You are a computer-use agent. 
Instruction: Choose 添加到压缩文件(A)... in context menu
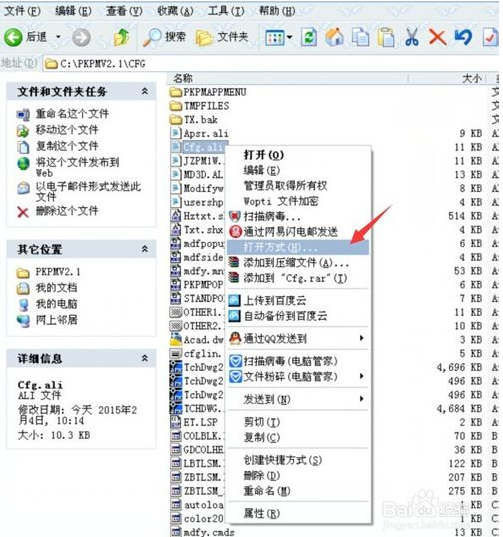coord(298,263)
